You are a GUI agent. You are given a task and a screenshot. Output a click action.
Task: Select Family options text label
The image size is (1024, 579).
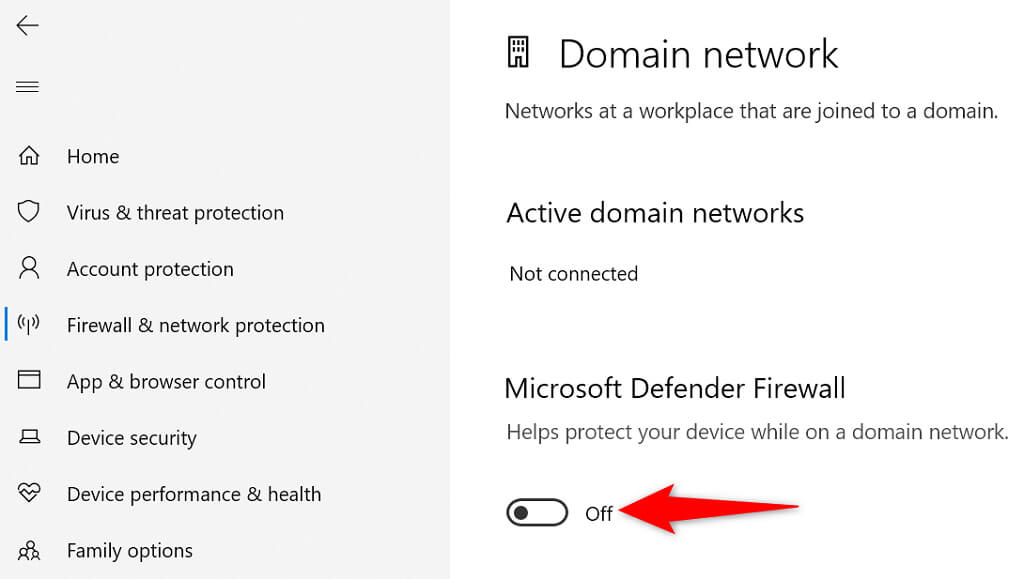tap(130, 550)
